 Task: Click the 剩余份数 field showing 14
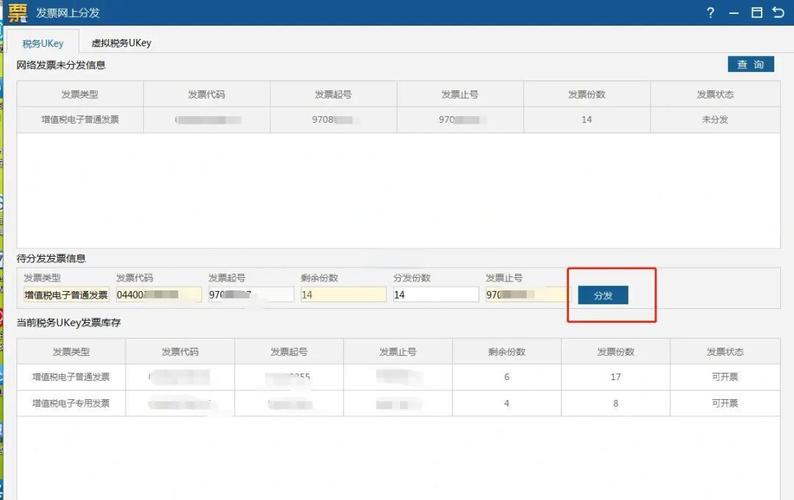pyautogui.click(x=342, y=295)
